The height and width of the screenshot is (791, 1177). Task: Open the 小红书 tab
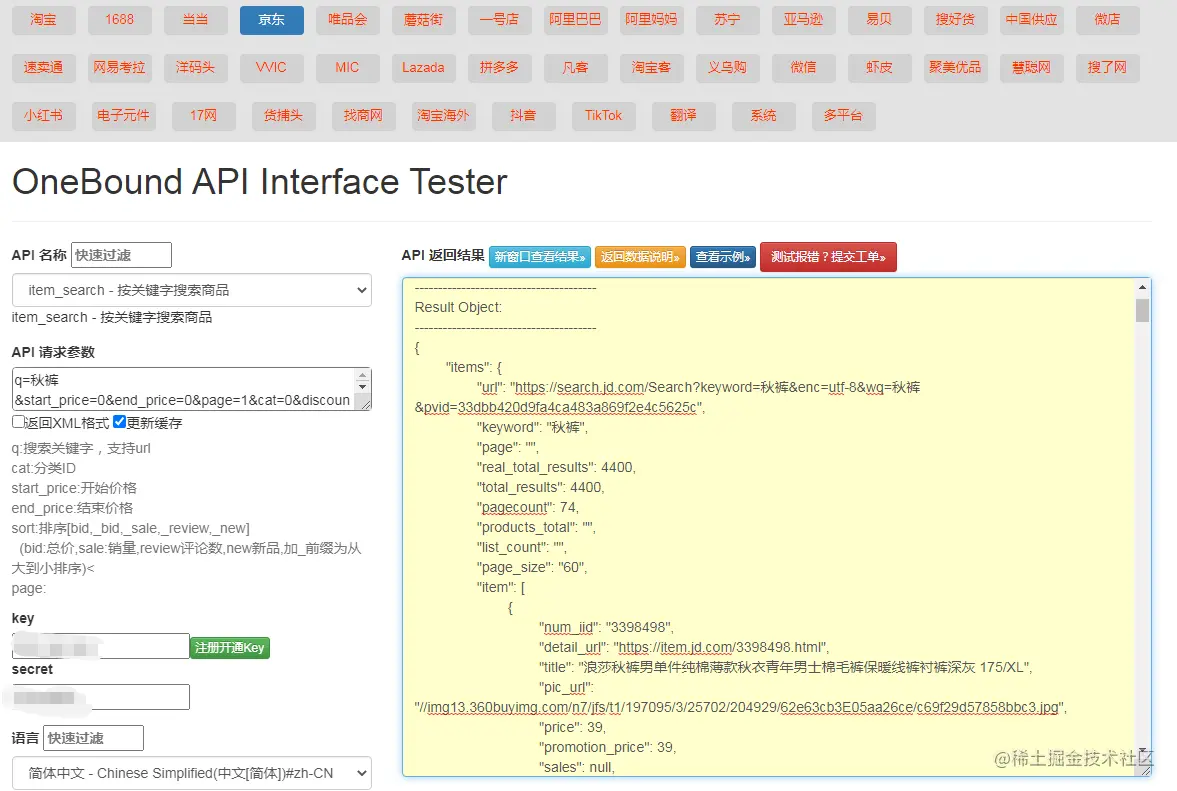44,116
